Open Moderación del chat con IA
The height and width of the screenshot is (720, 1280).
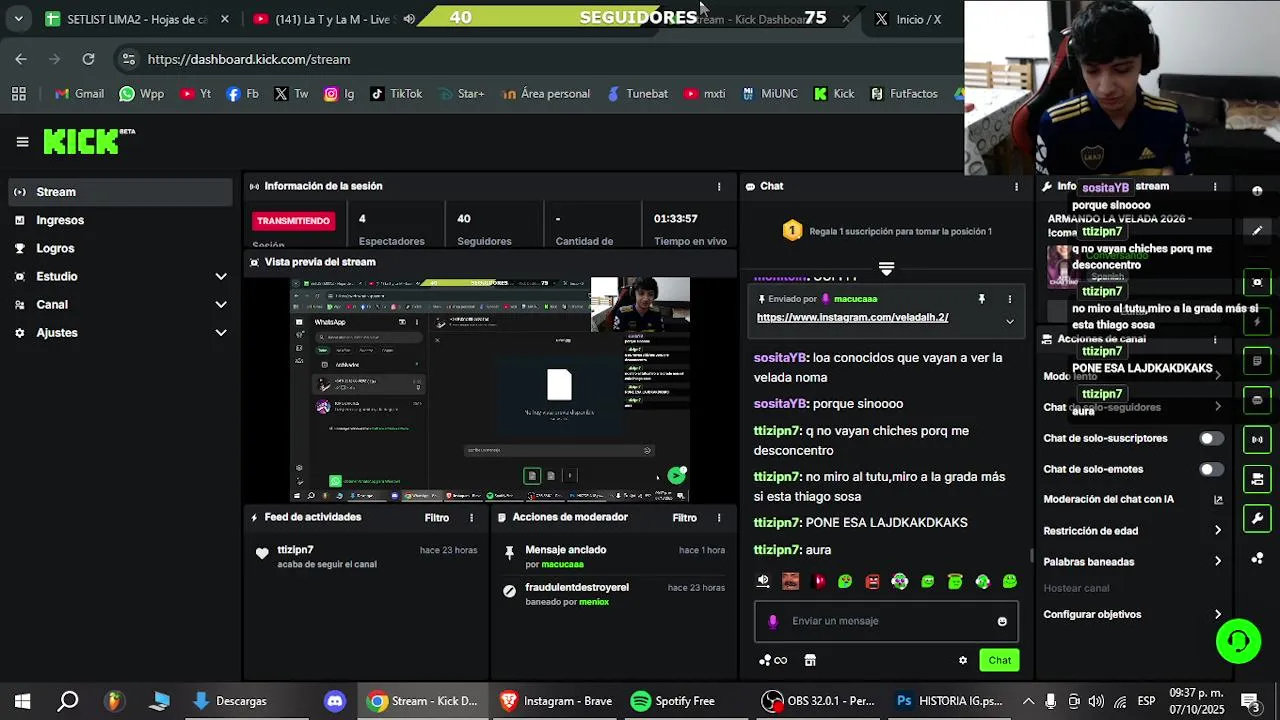coord(1133,500)
